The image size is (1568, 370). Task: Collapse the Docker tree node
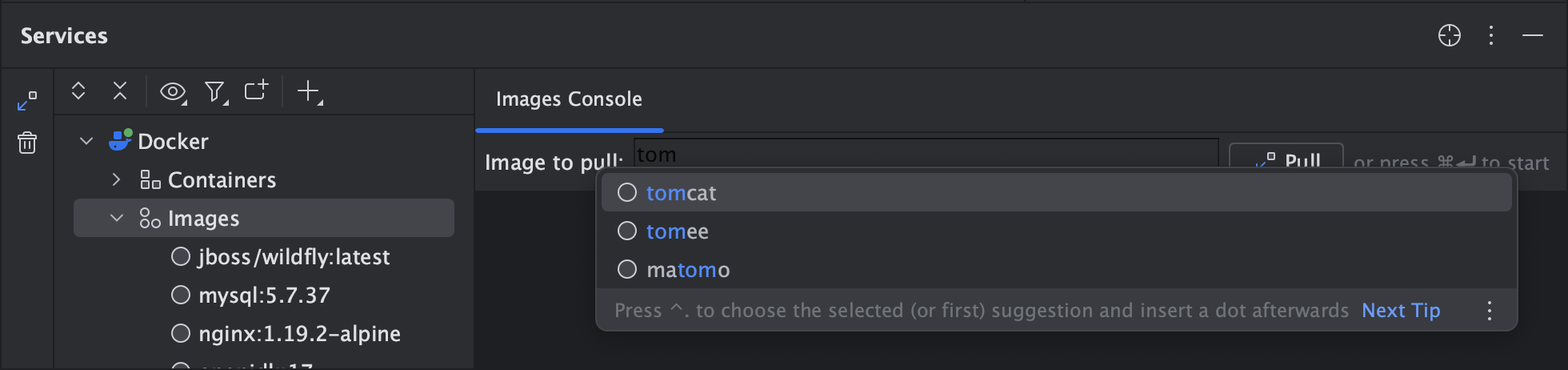86,141
